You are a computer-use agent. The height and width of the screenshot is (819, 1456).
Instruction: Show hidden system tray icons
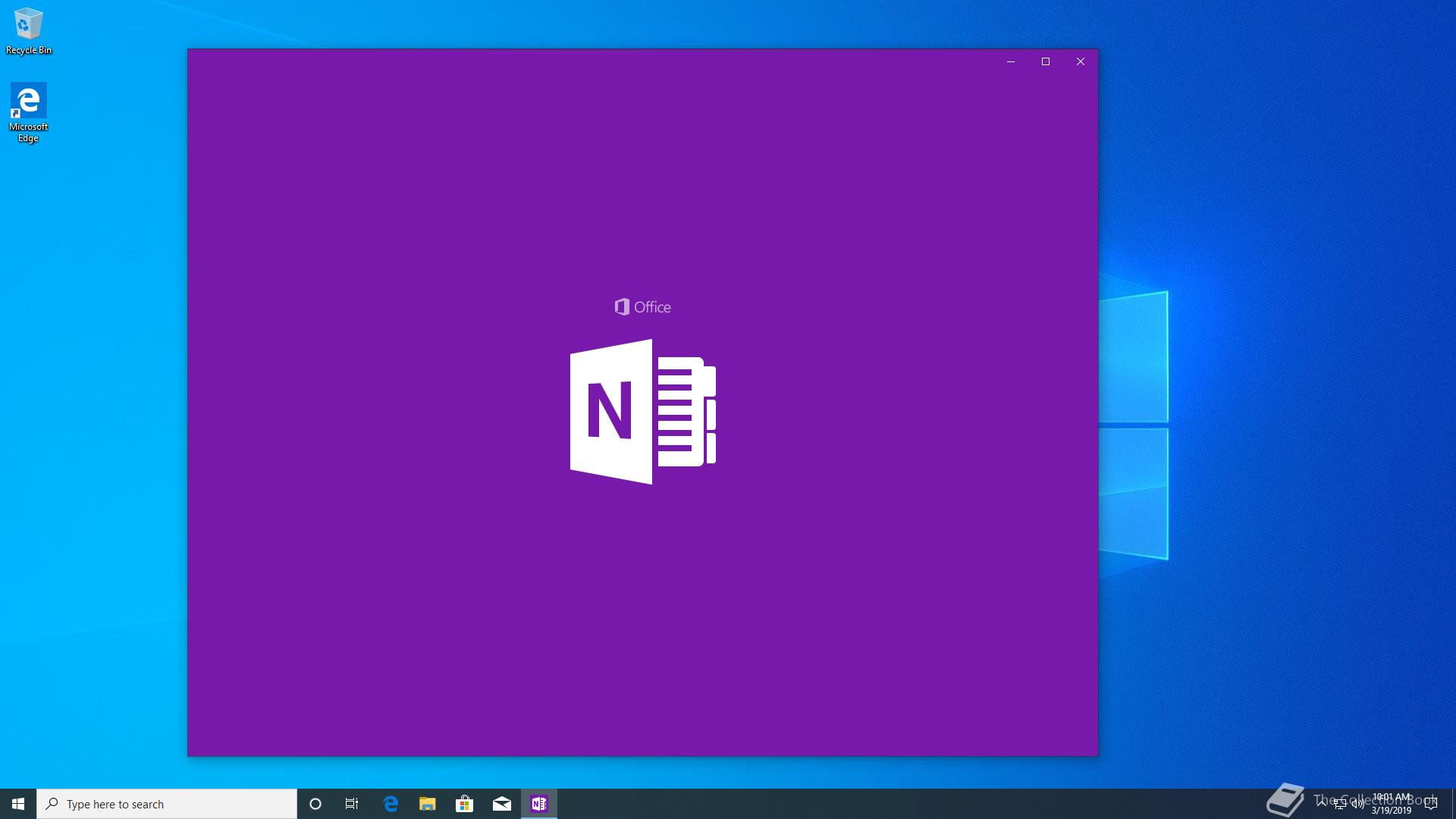click(1322, 804)
